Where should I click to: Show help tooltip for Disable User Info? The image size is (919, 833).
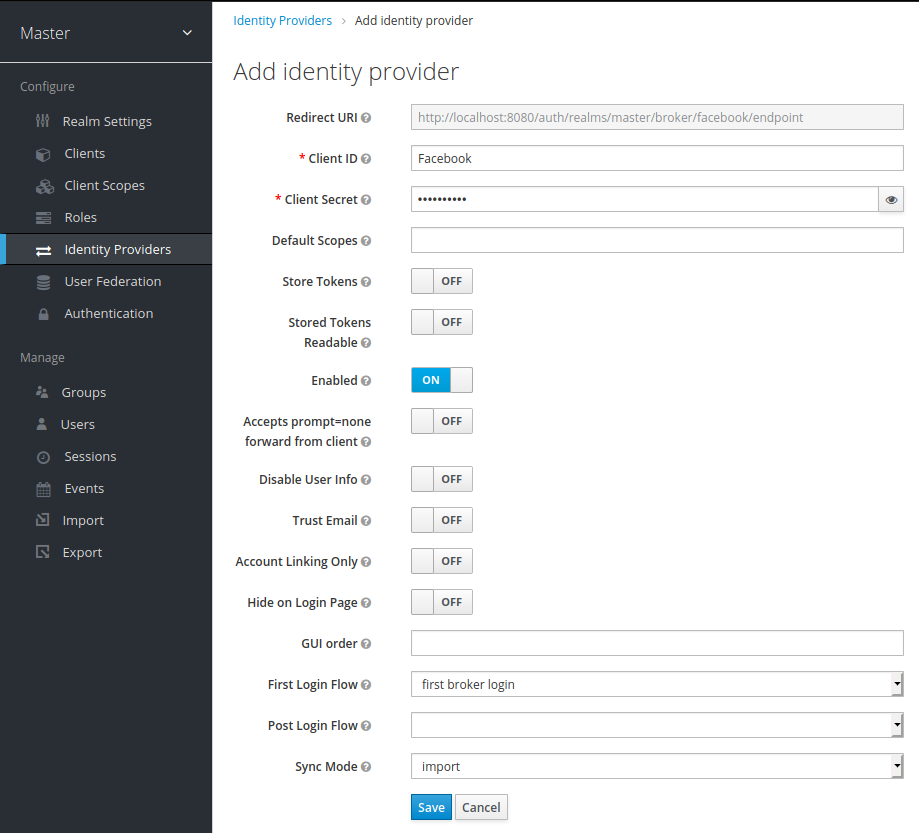click(x=366, y=480)
